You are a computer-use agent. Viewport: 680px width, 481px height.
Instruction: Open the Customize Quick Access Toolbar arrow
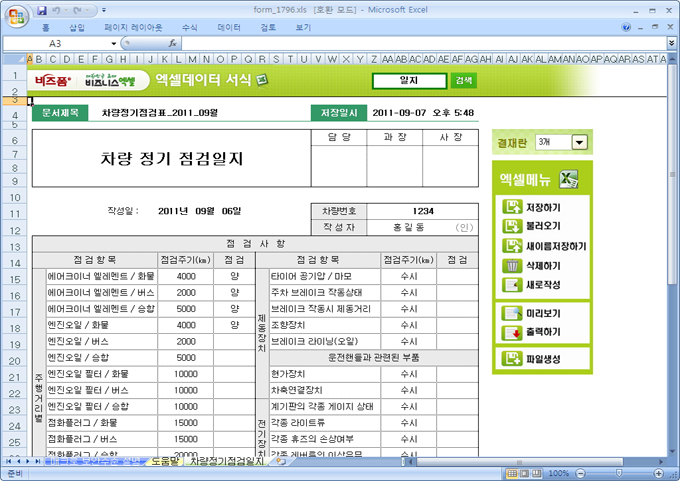coord(104,10)
